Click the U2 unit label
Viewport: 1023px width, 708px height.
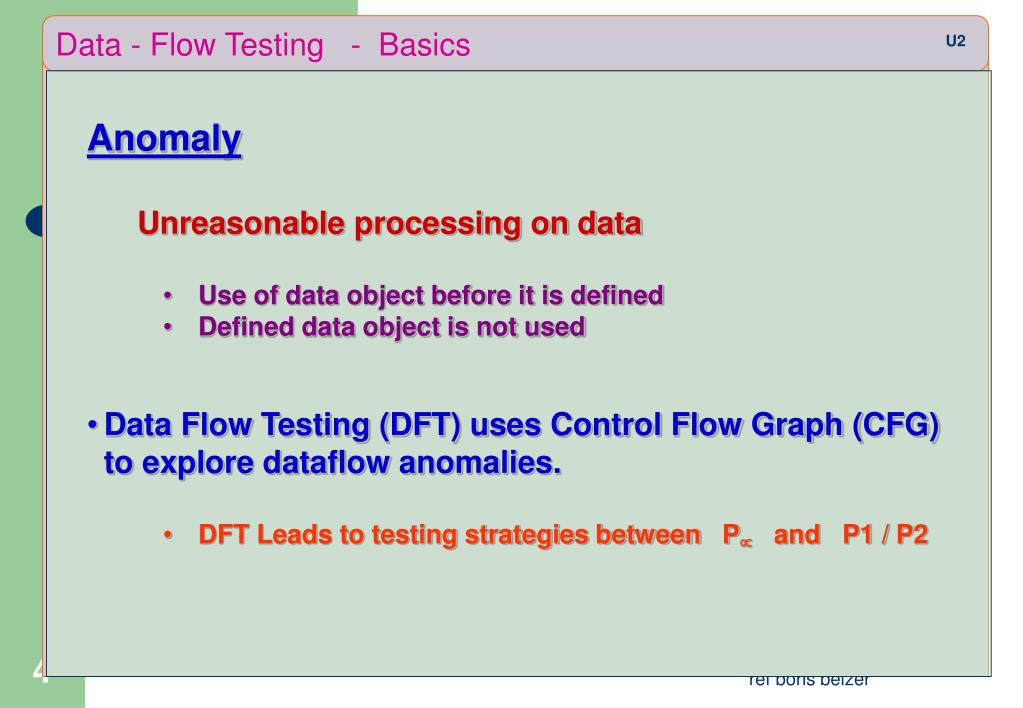[x=955, y=41]
